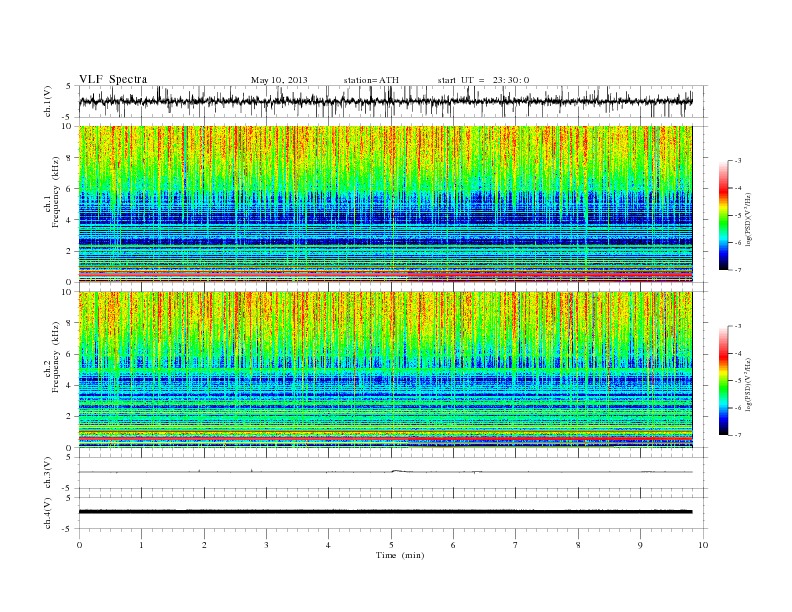Click the thick black ch.4 voltage trace
The height and width of the screenshot is (612, 792).
tap(385, 512)
